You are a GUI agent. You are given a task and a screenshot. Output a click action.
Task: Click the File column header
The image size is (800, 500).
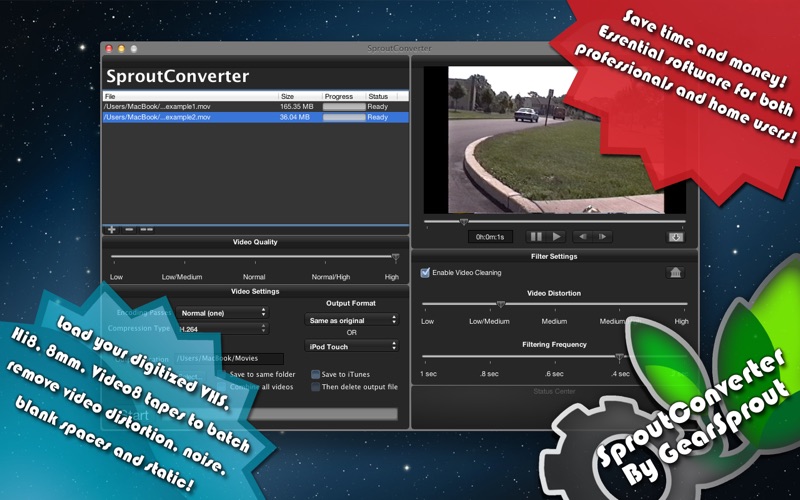click(190, 96)
